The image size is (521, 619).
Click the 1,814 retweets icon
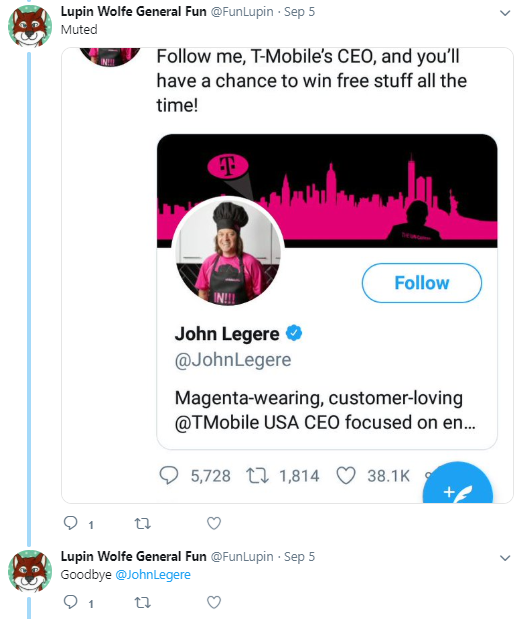click(x=257, y=476)
